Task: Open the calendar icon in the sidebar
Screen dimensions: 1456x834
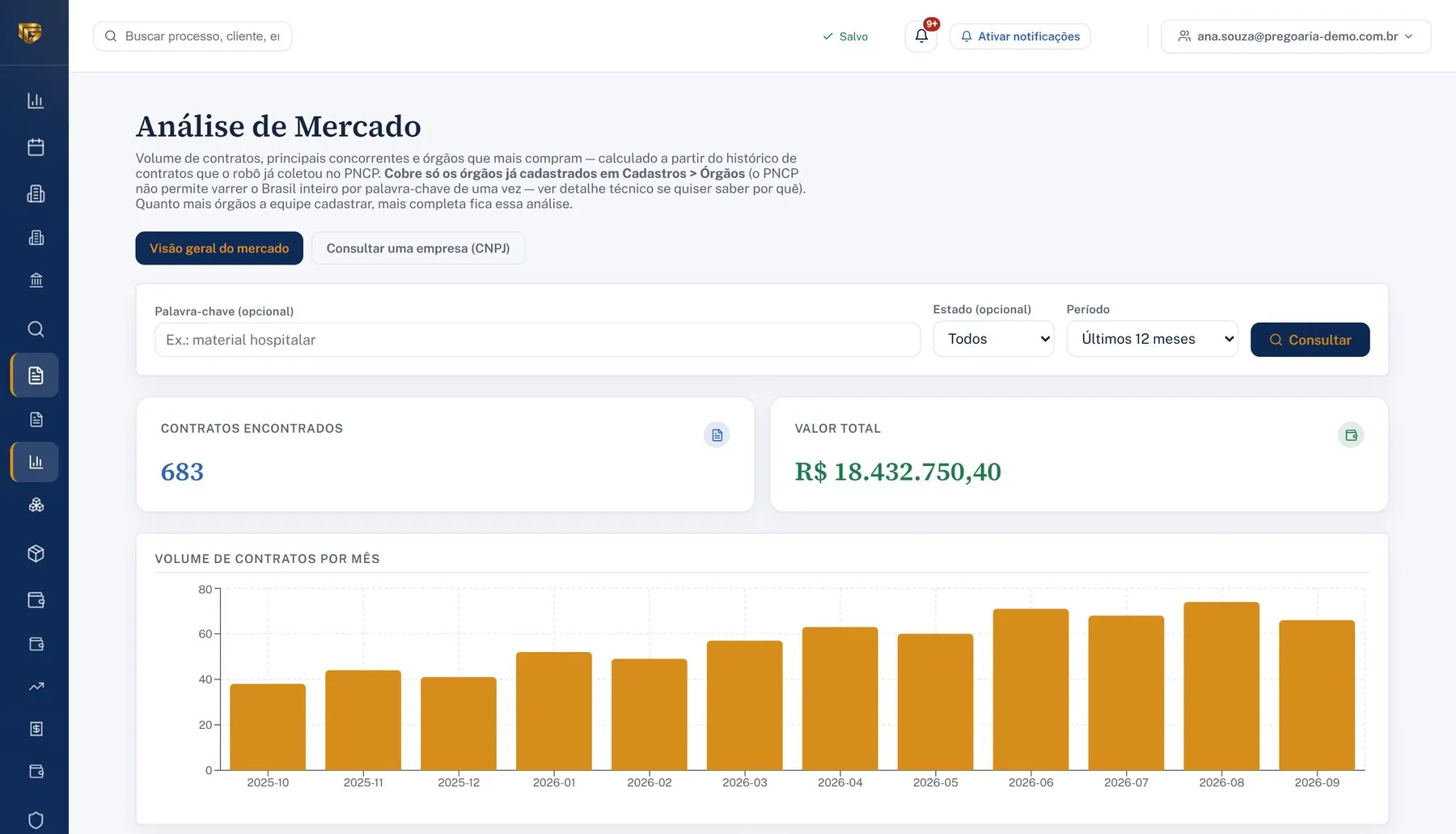Action: coord(36,147)
